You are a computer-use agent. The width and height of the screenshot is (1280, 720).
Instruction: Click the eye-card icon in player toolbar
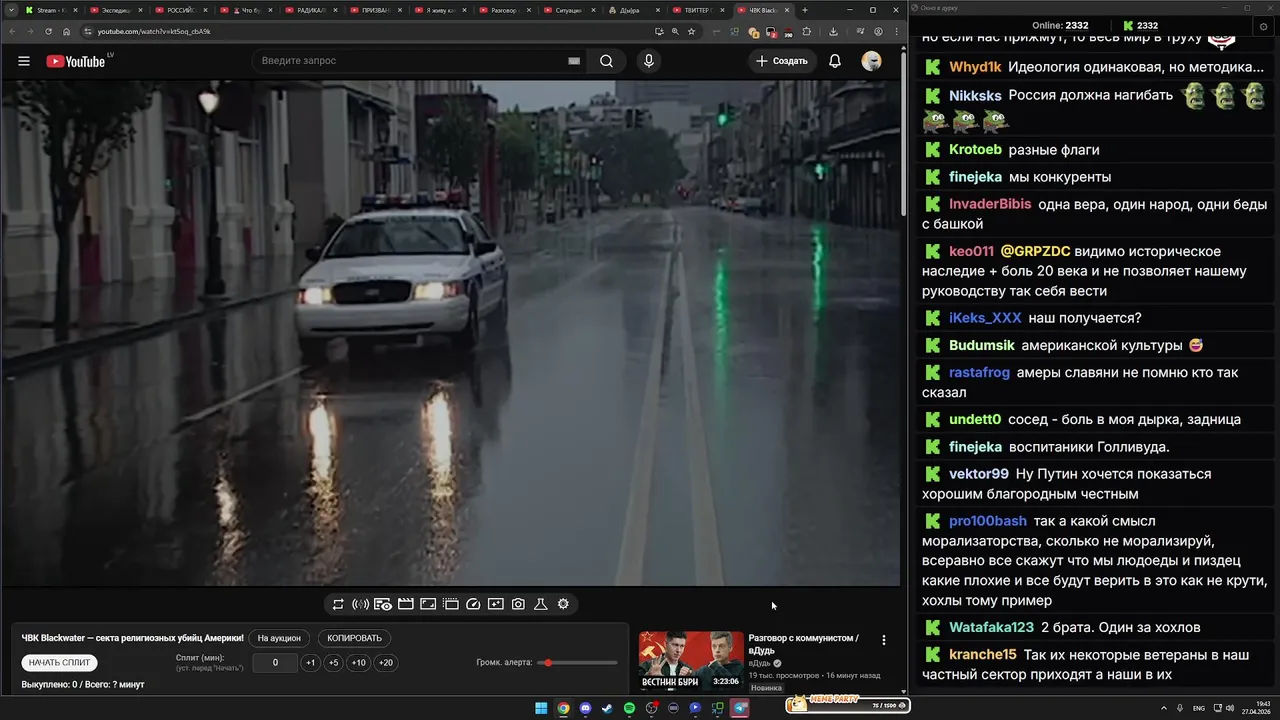click(x=383, y=604)
